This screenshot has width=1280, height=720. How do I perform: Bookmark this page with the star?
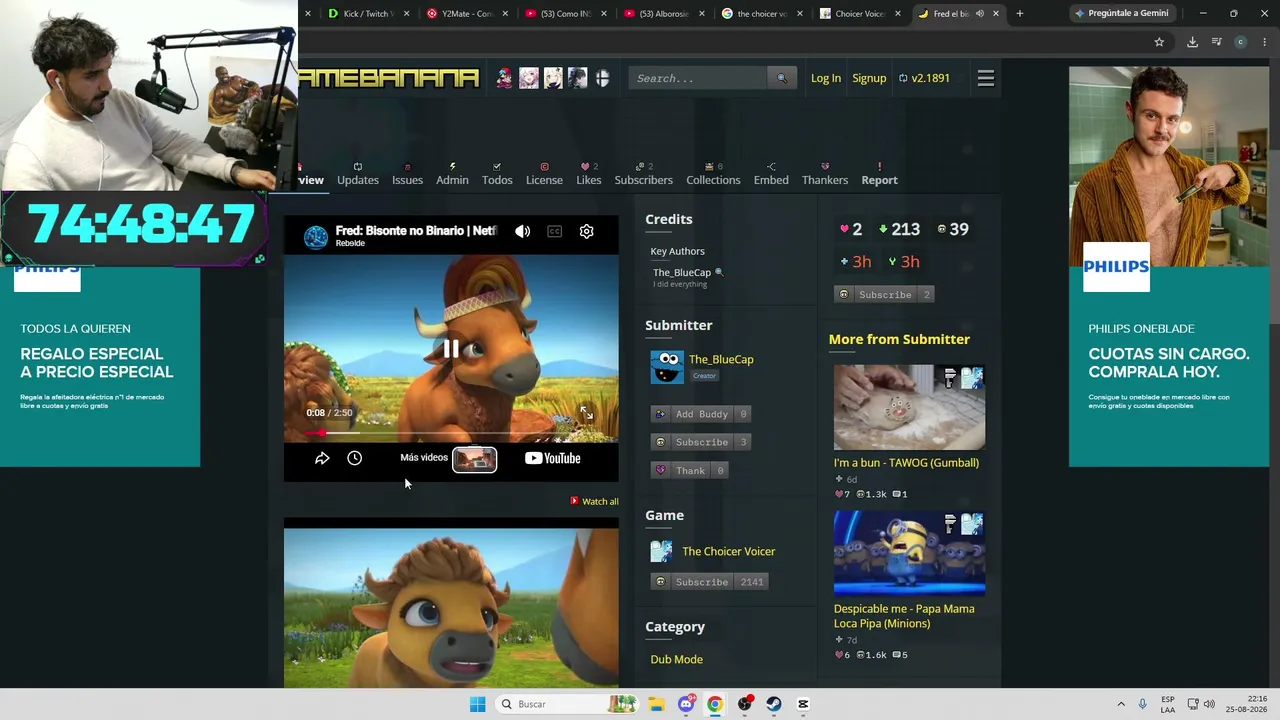pos(1159,42)
